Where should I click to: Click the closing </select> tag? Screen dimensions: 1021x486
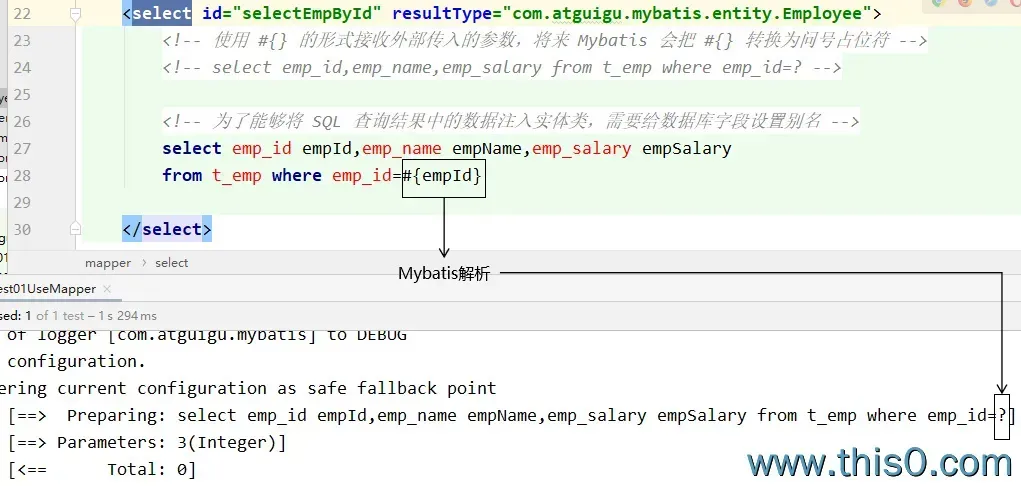166,230
